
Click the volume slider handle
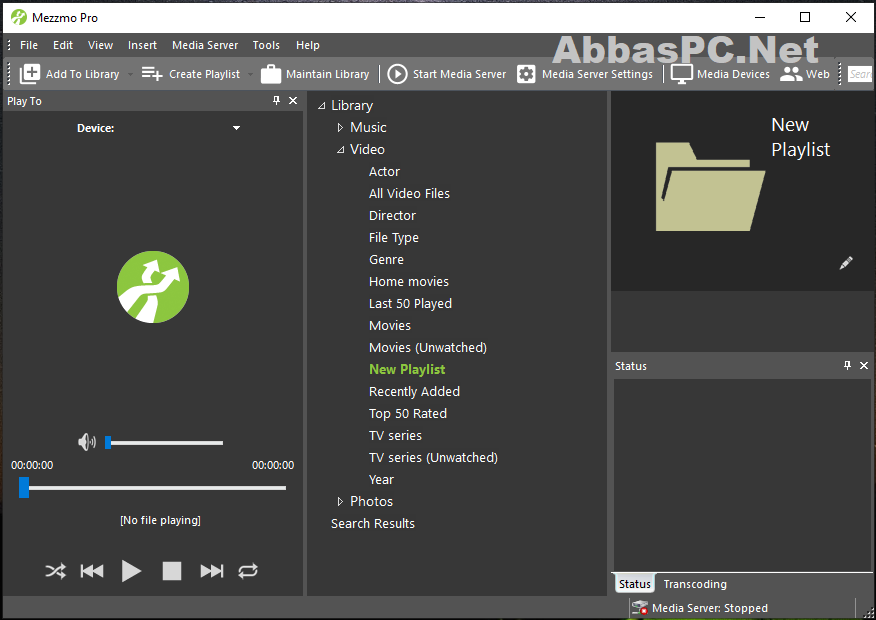[108, 442]
